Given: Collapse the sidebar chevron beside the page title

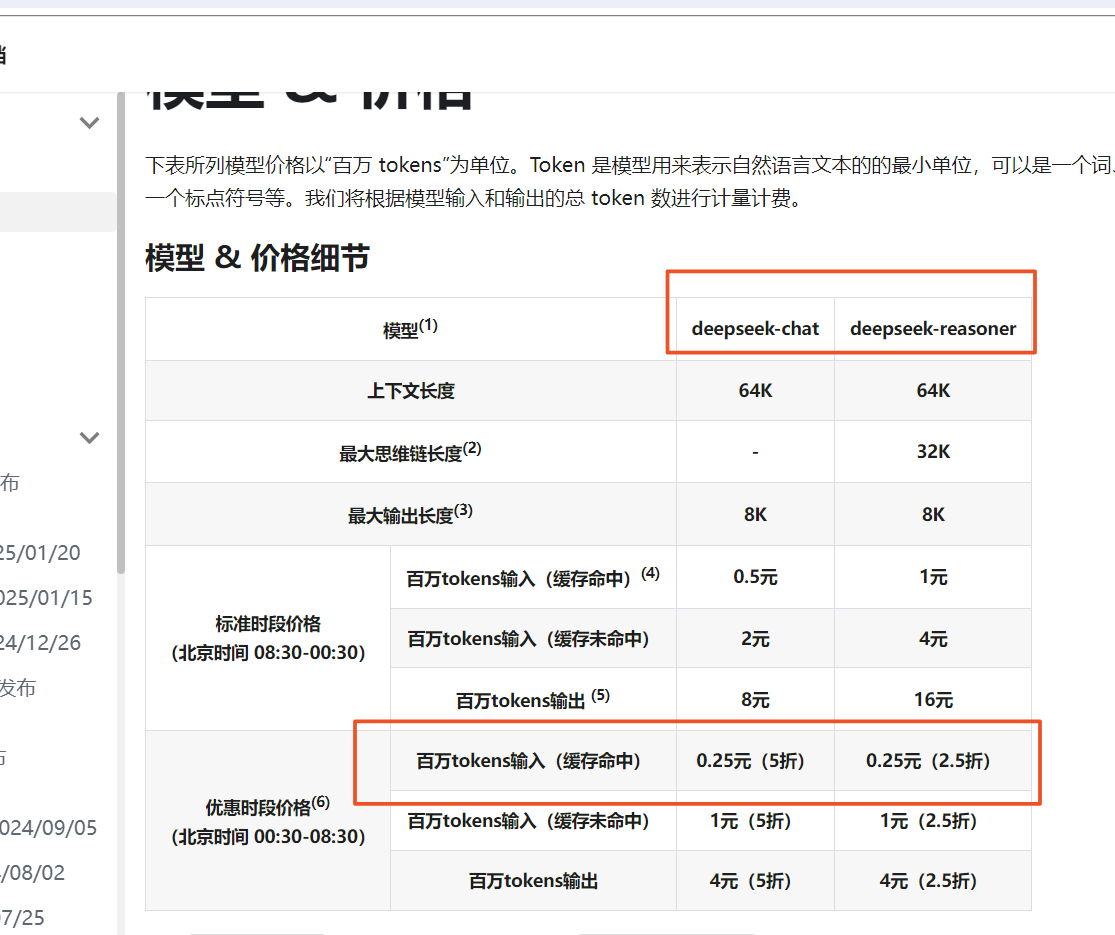Looking at the screenshot, I should [89, 122].
